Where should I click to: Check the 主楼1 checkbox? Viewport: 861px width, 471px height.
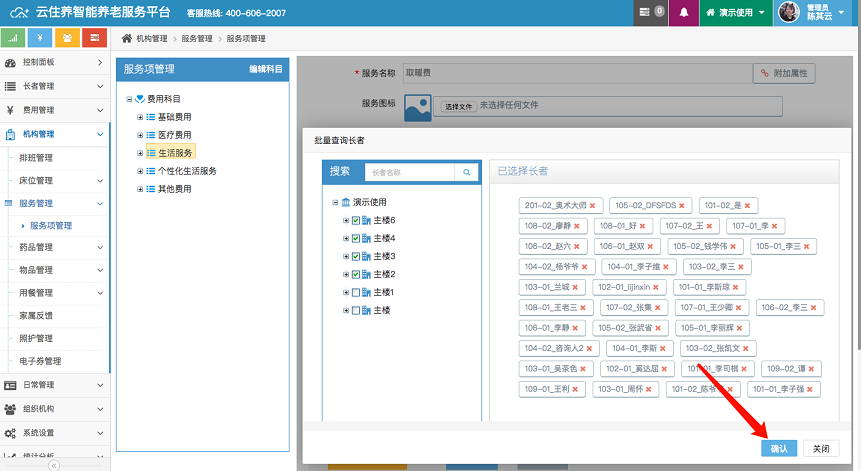355,292
